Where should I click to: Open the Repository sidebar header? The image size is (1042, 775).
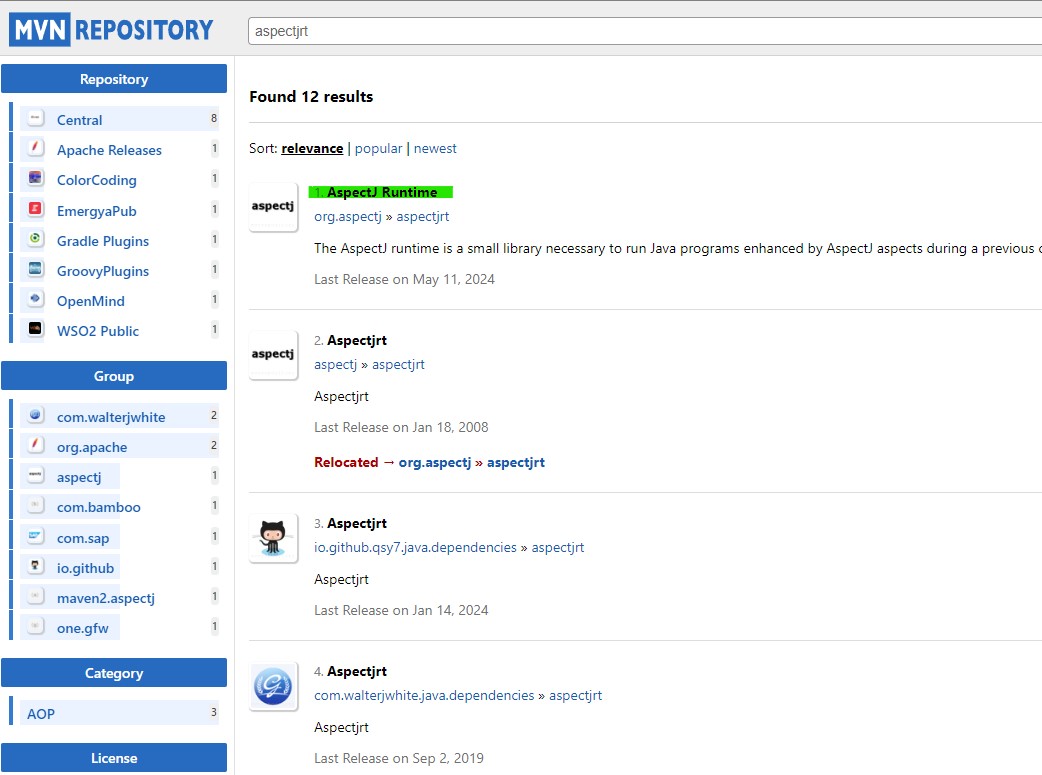point(114,79)
